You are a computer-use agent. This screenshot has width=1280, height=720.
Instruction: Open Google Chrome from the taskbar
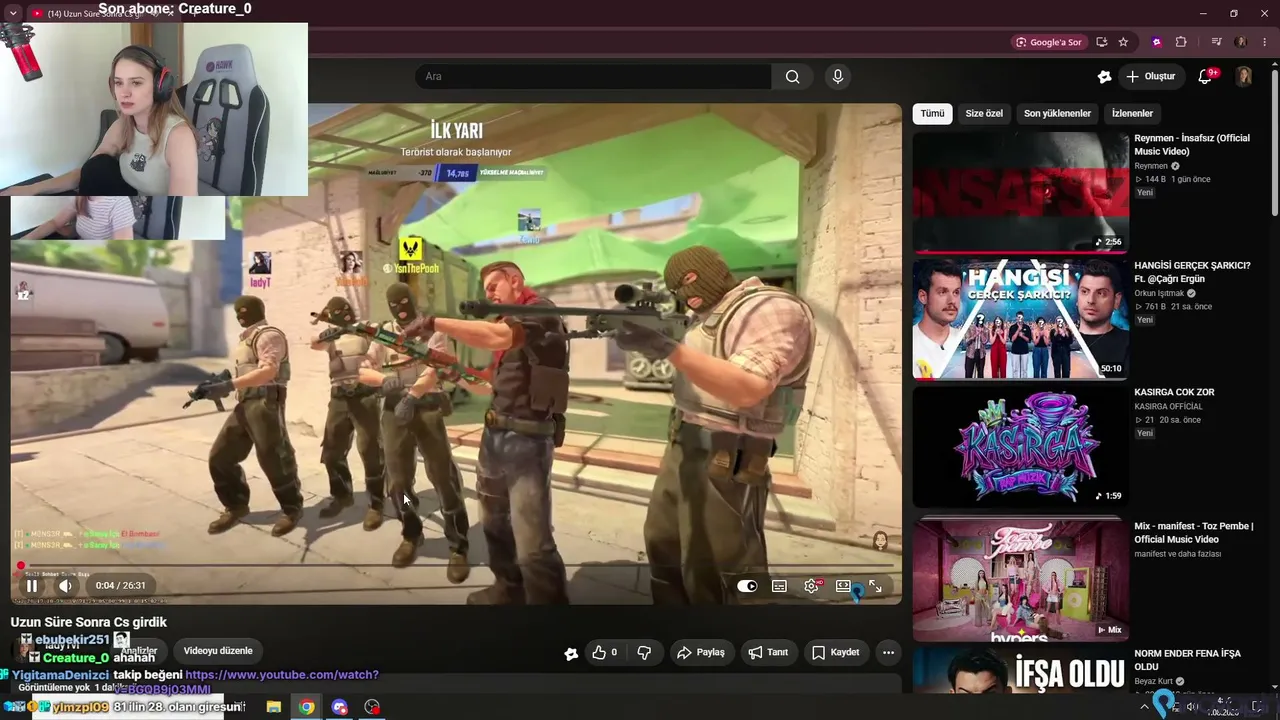306,707
